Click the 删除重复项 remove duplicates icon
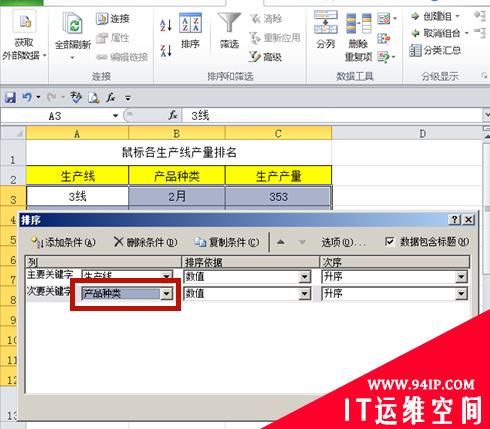 [x=358, y=36]
